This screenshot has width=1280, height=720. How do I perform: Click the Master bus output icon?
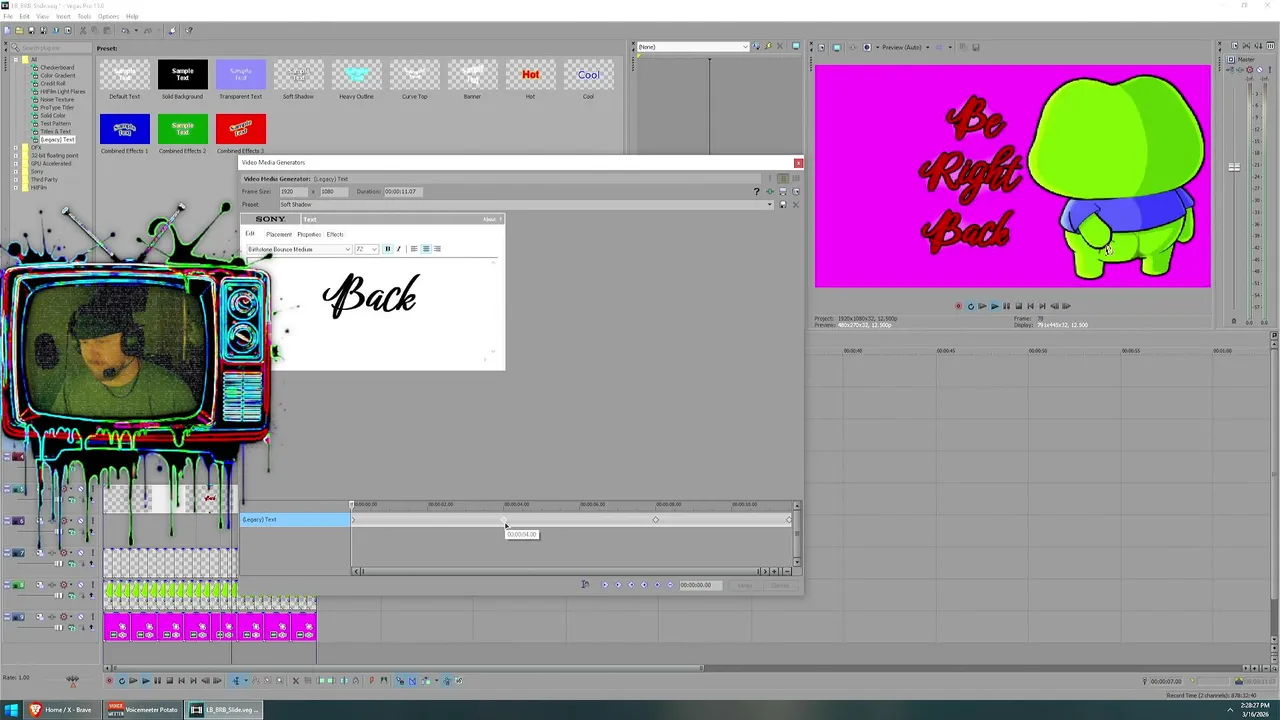click(1231, 59)
